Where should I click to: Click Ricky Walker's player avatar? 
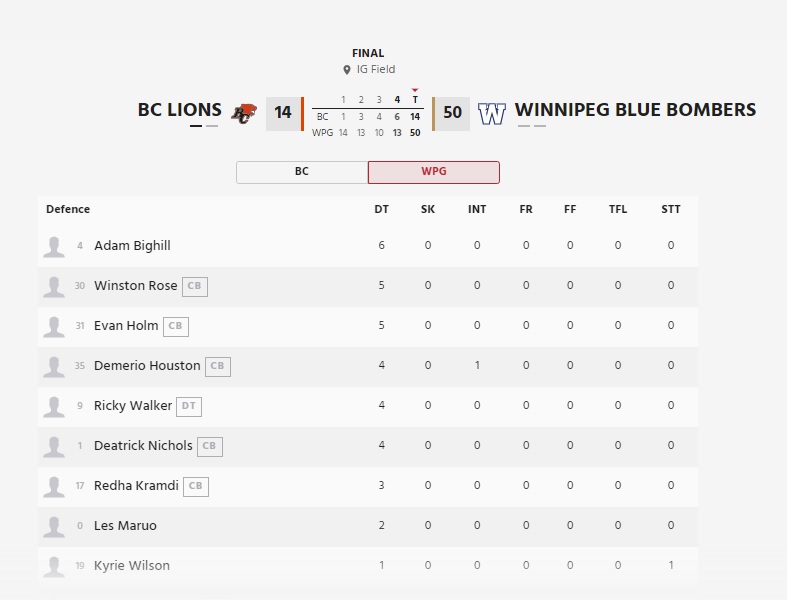tap(54, 406)
